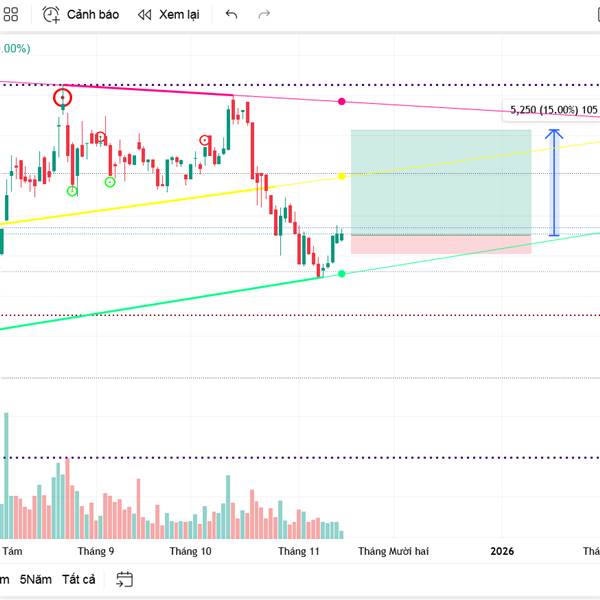Screen dimensions: 600x600
Task: Select the green trendline anchor dot
Action: point(342,274)
